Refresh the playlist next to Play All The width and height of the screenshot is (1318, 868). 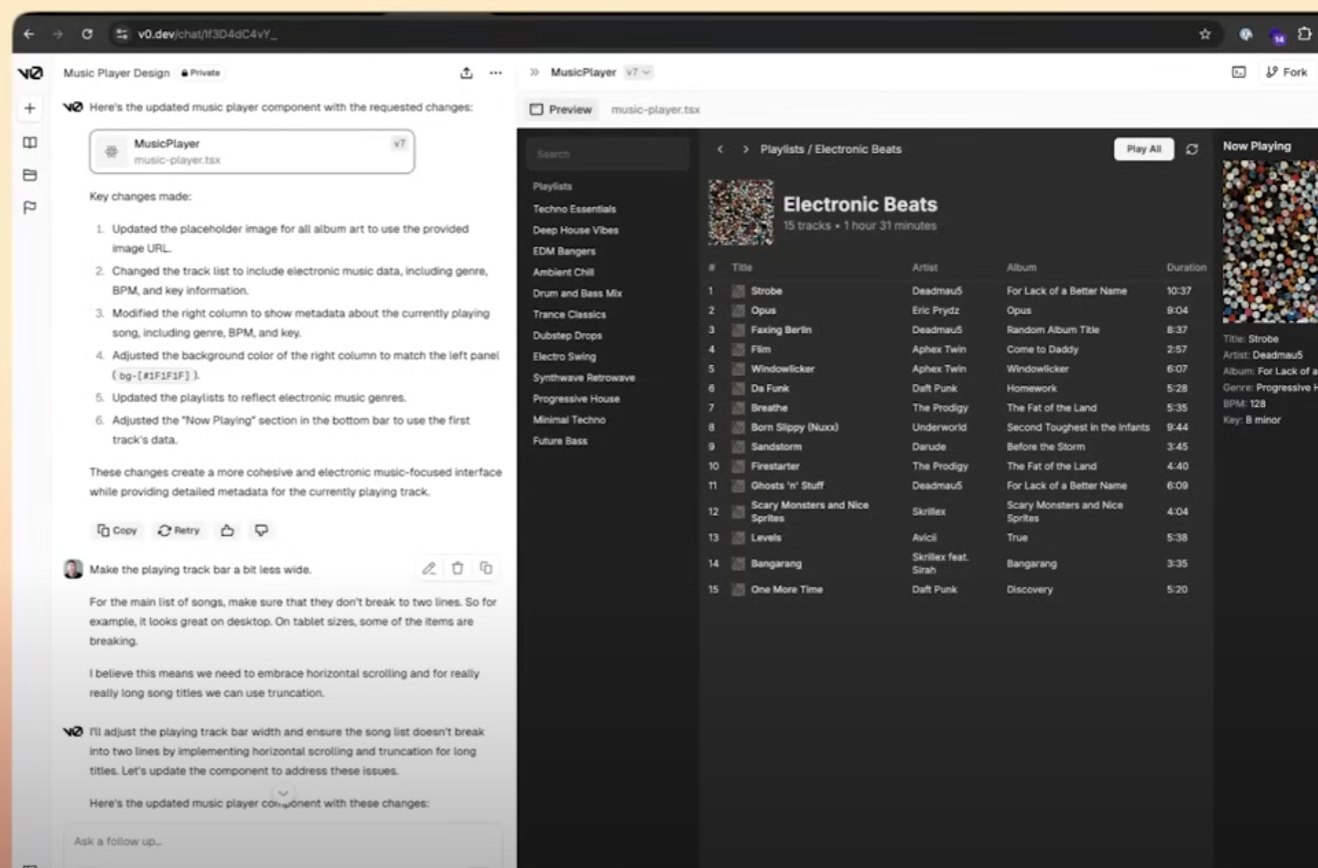pyautogui.click(x=1192, y=149)
